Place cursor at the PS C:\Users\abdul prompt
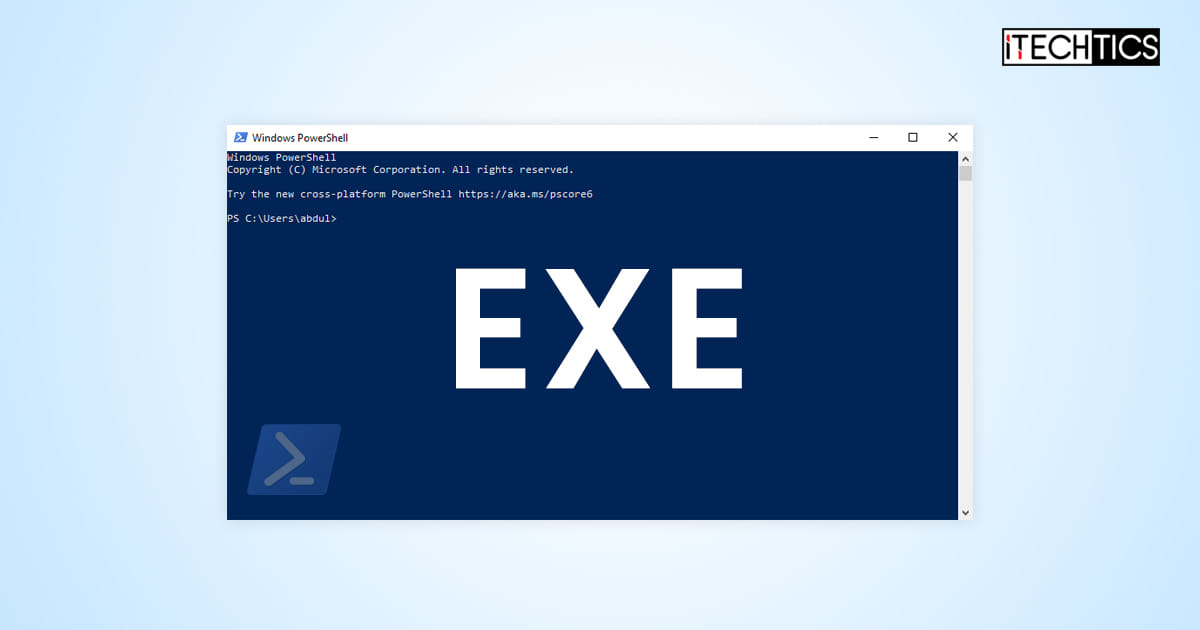Viewport: 1200px width, 630px height. coord(282,218)
